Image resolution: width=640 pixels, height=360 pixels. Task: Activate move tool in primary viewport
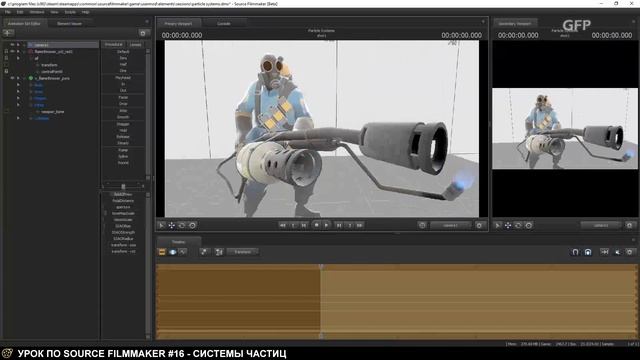[x=171, y=225]
